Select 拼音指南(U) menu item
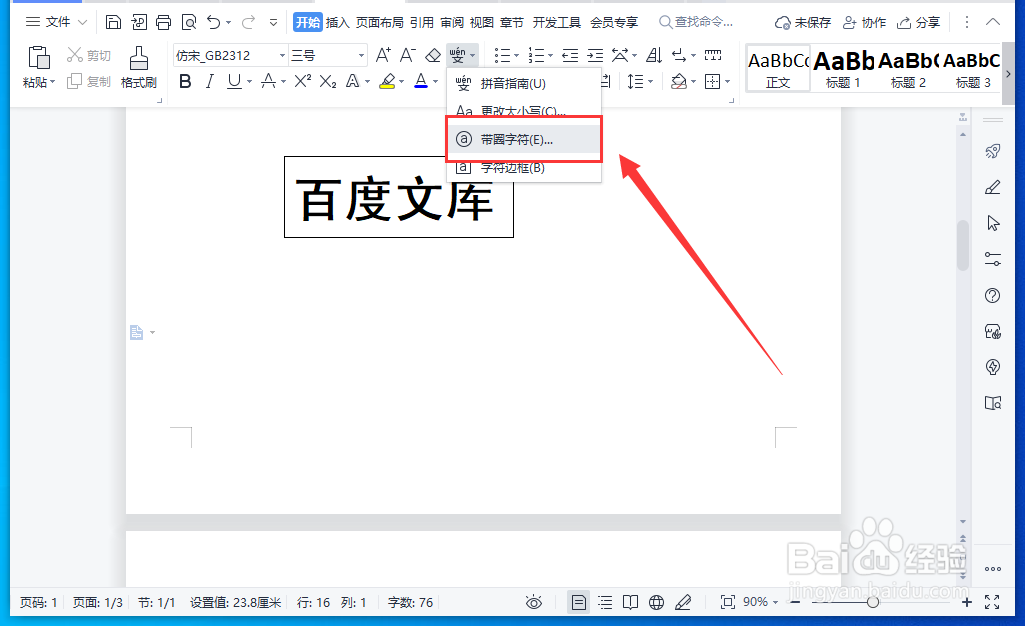This screenshot has height=626, width=1025. pyautogui.click(x=524, y=84)
